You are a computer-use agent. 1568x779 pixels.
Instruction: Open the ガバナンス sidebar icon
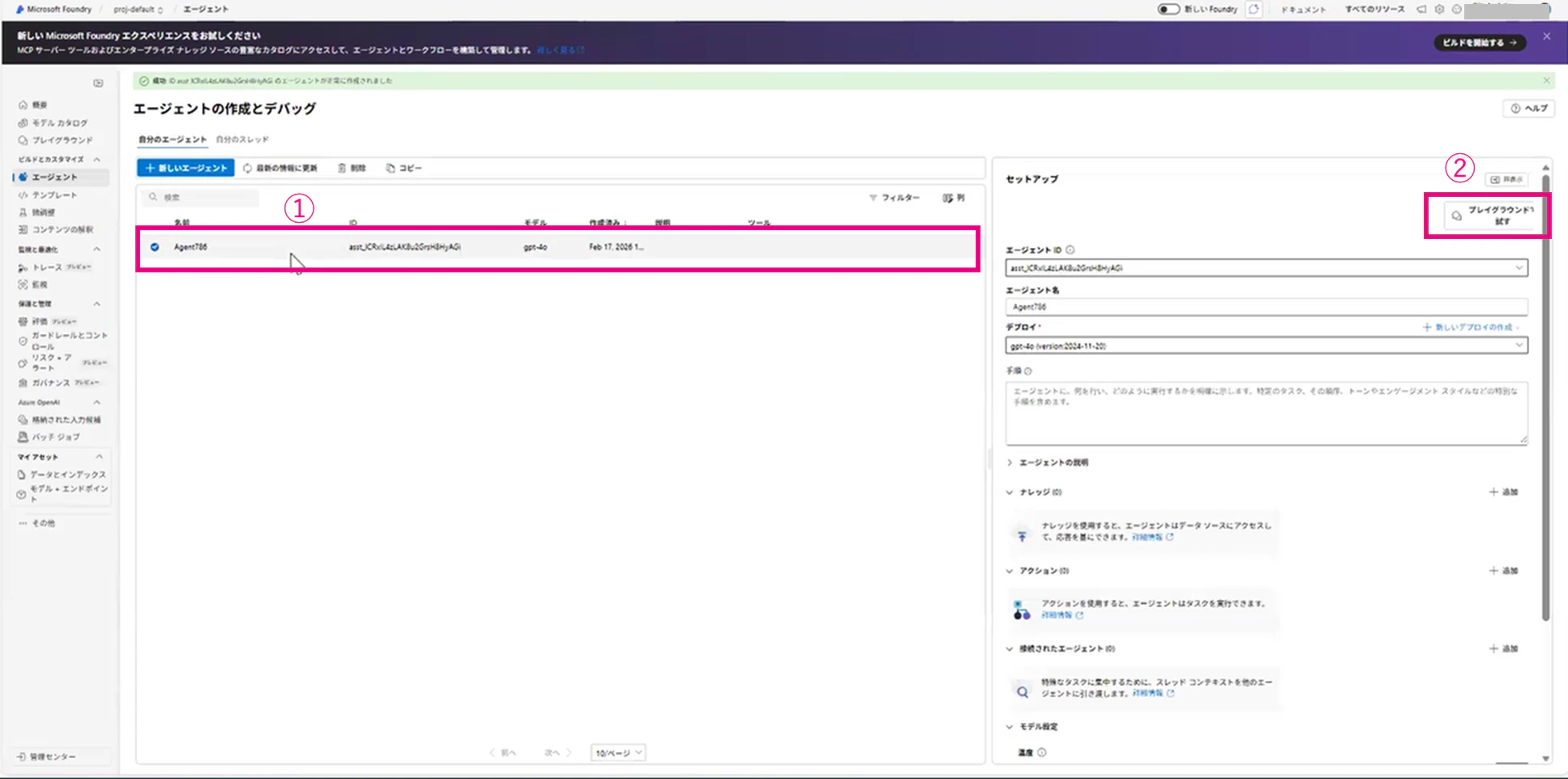23,383
